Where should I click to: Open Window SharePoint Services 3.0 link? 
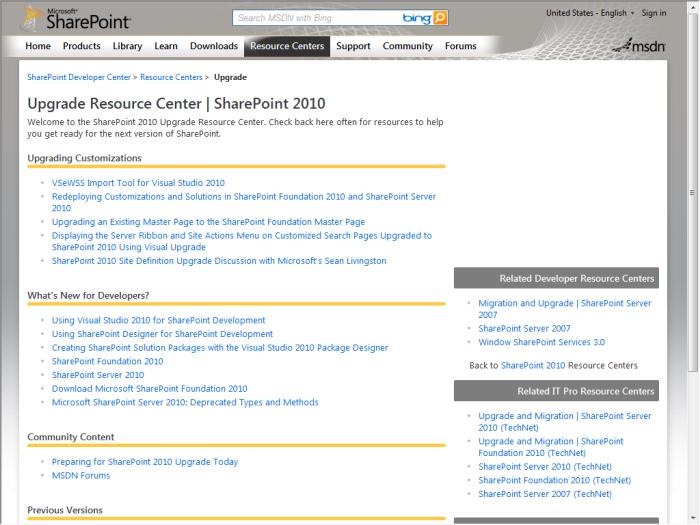(541, 342)
